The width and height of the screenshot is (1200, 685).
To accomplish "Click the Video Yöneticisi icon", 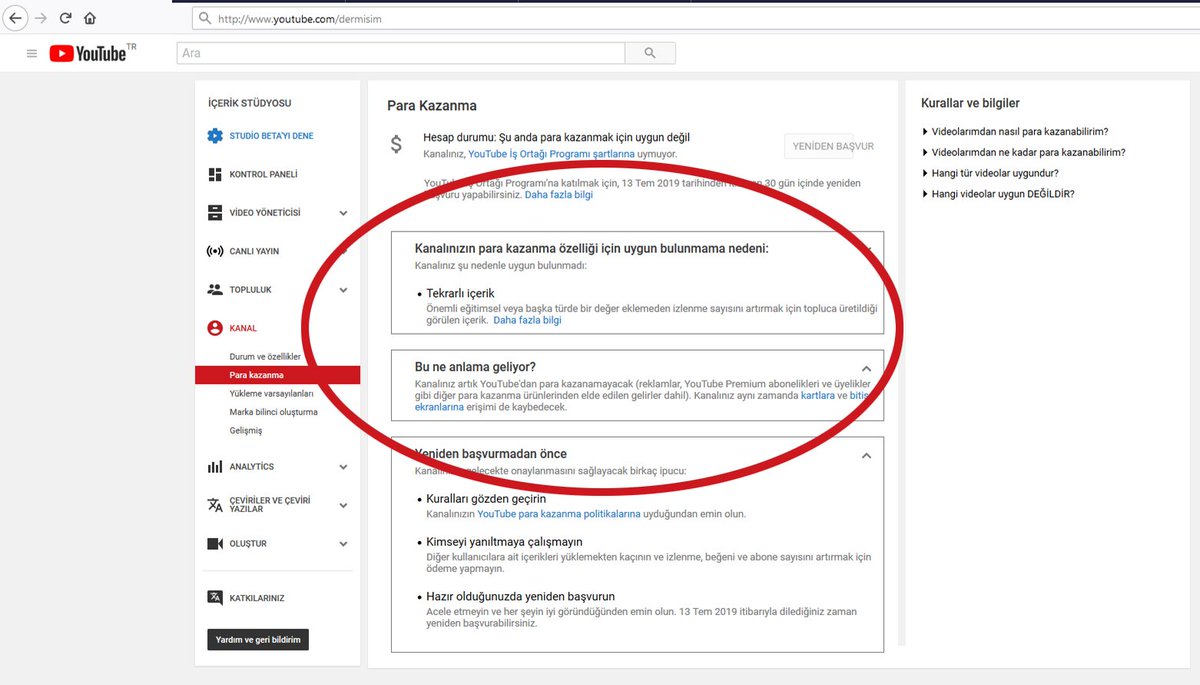I will (x=215, y=213).
